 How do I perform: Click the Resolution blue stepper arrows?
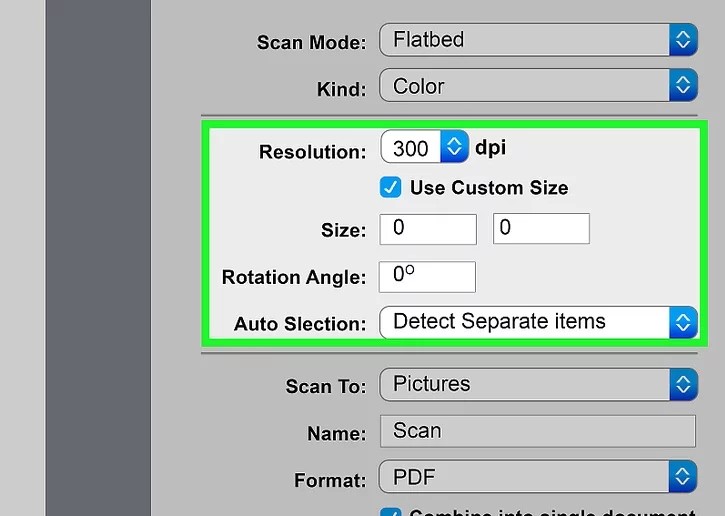coord(455,149)
